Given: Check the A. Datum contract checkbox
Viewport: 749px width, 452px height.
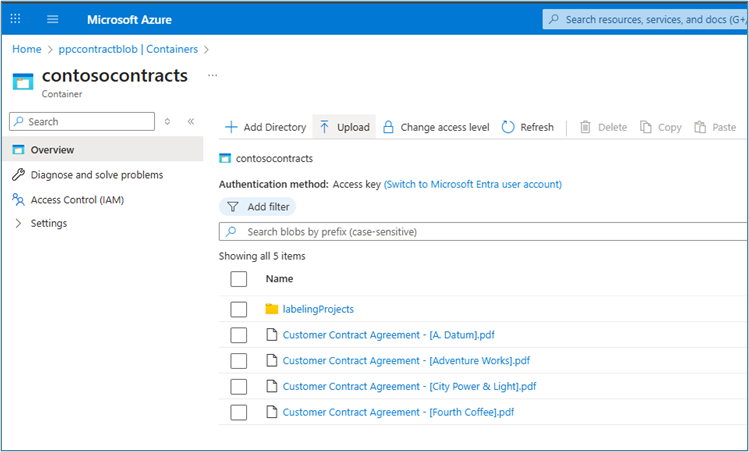Looking at the screenshot, I should (238, 335).
